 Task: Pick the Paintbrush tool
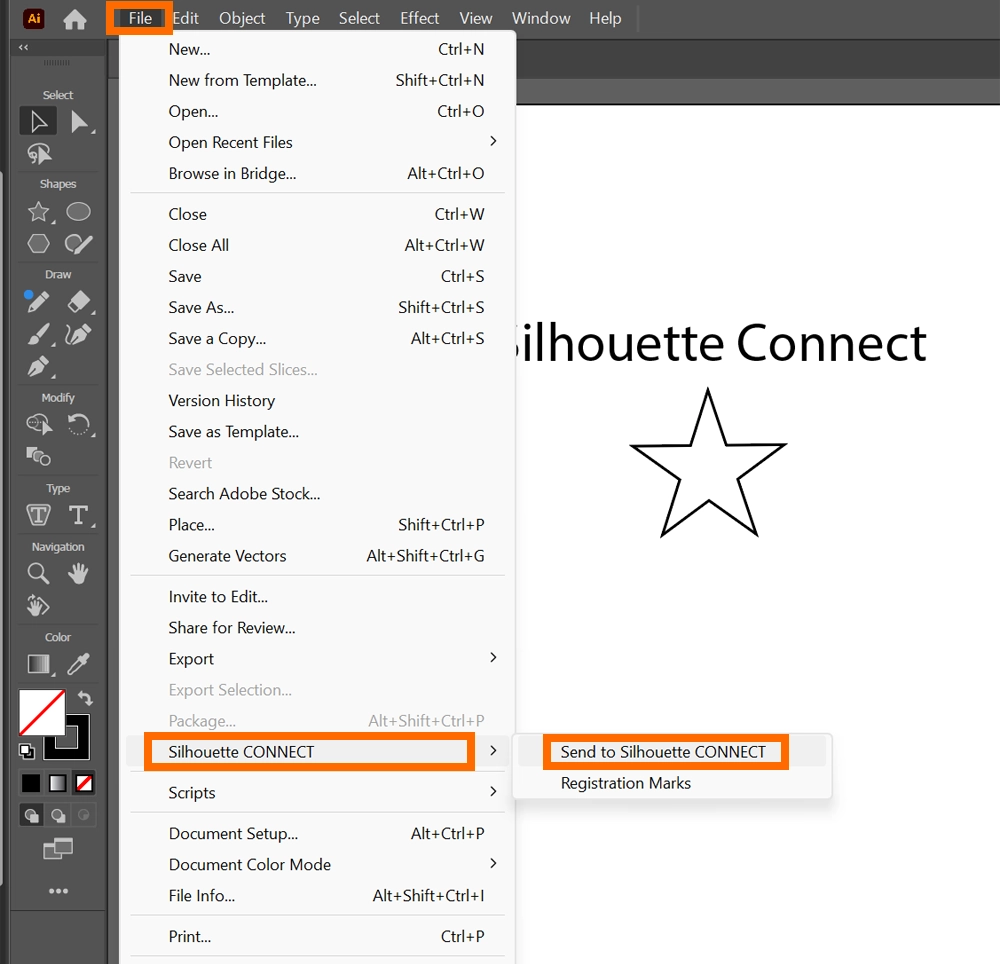click(38, 334)
